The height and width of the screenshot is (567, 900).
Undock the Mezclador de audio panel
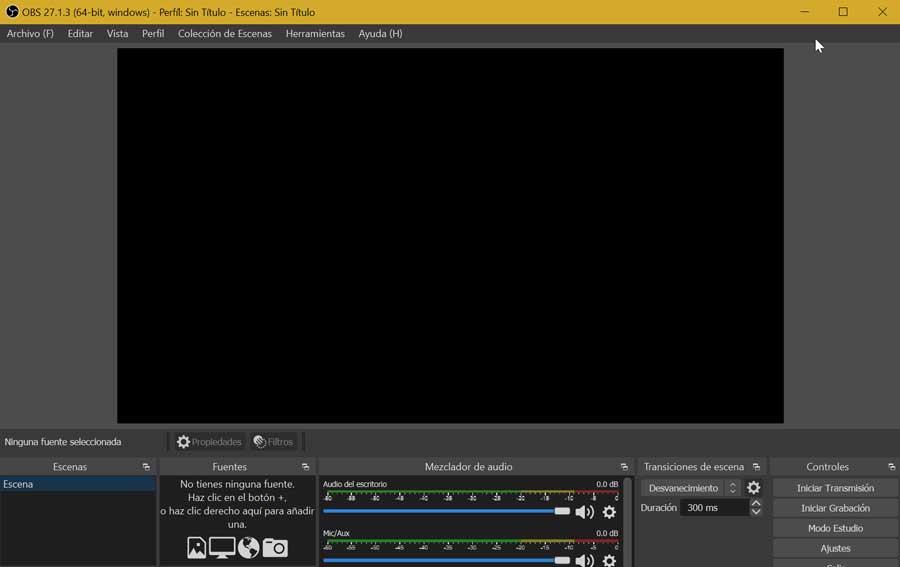(x=624, y=467)
